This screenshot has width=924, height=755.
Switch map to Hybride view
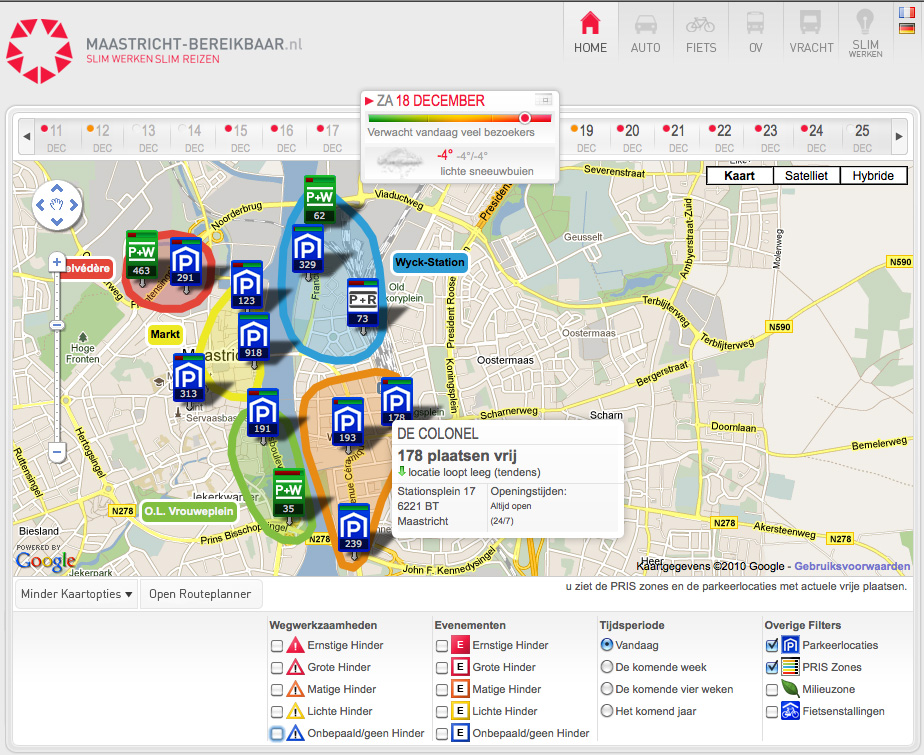click(x=873, y=176)
